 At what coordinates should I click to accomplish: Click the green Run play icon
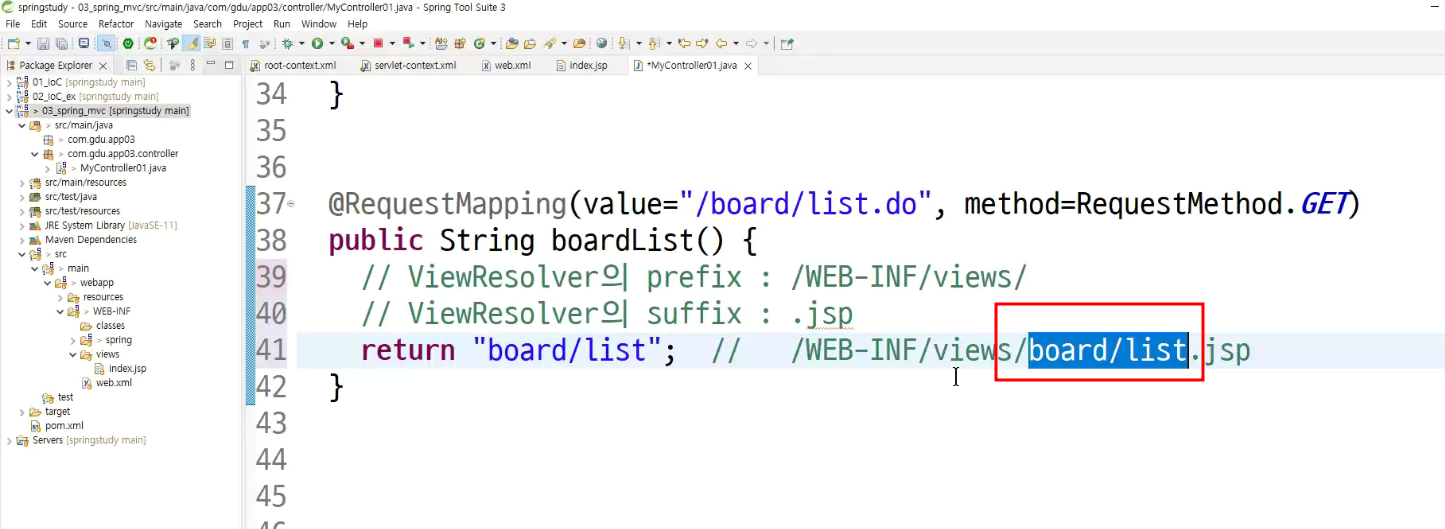tap(317, 43)
